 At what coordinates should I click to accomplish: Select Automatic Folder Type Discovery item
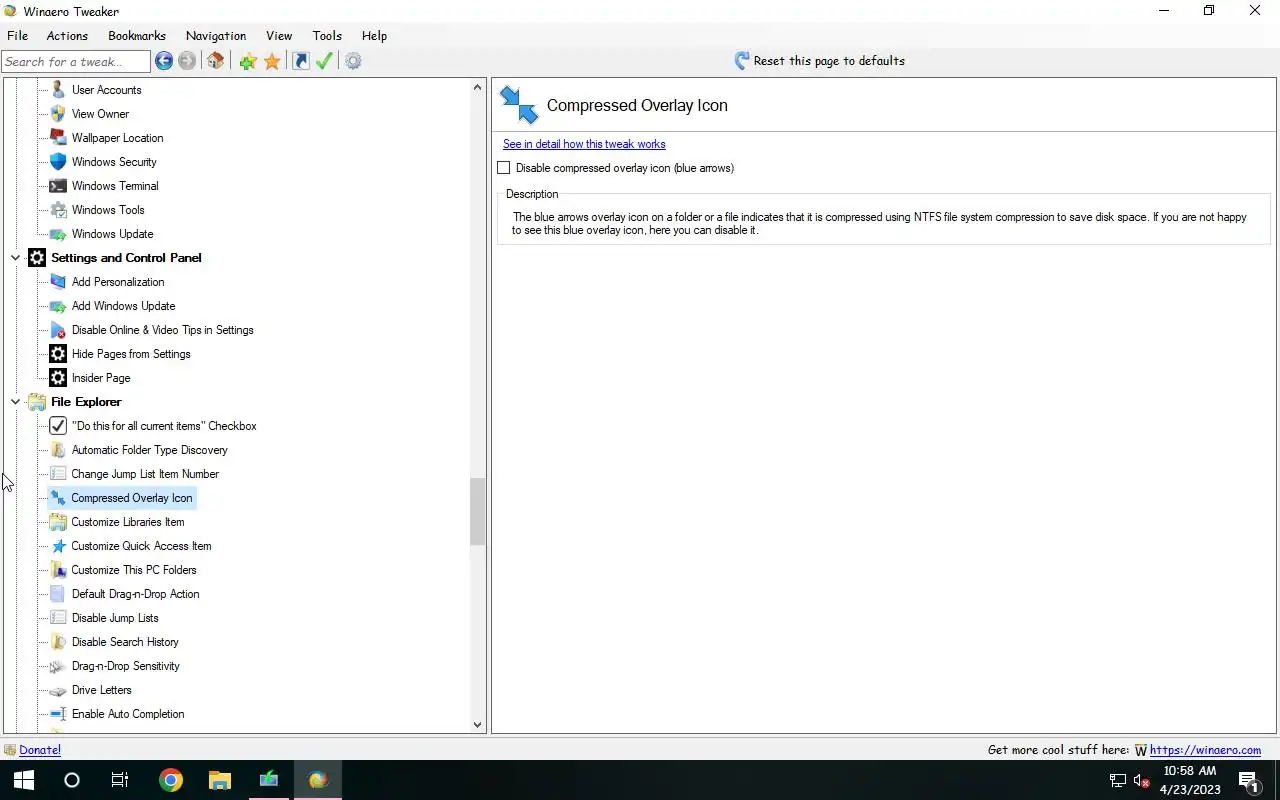click(x=150, y=450)
